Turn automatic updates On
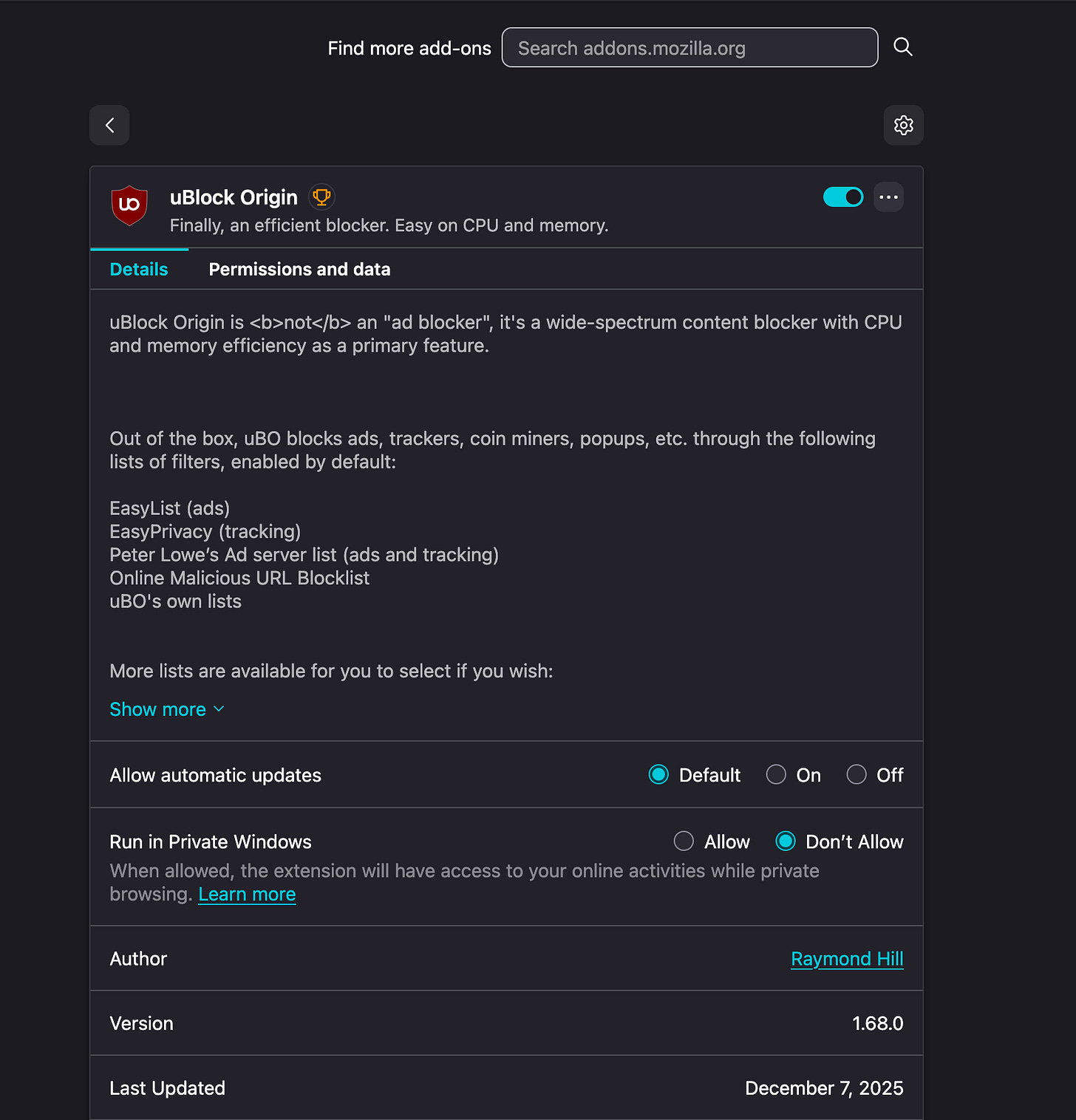The image size is (1076, 1120). tap(776, 774)
